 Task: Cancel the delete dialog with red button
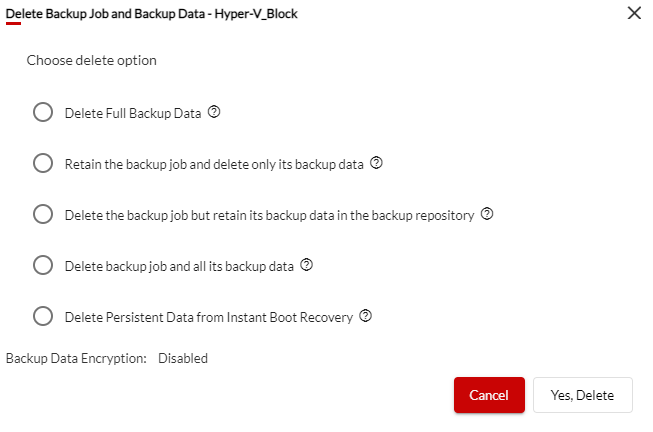point(489,395)
